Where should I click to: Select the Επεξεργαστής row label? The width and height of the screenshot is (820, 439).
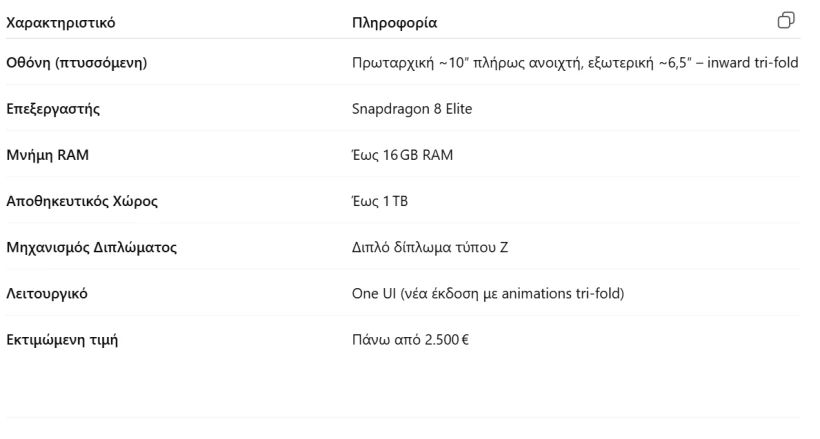(x=53, y=109)
